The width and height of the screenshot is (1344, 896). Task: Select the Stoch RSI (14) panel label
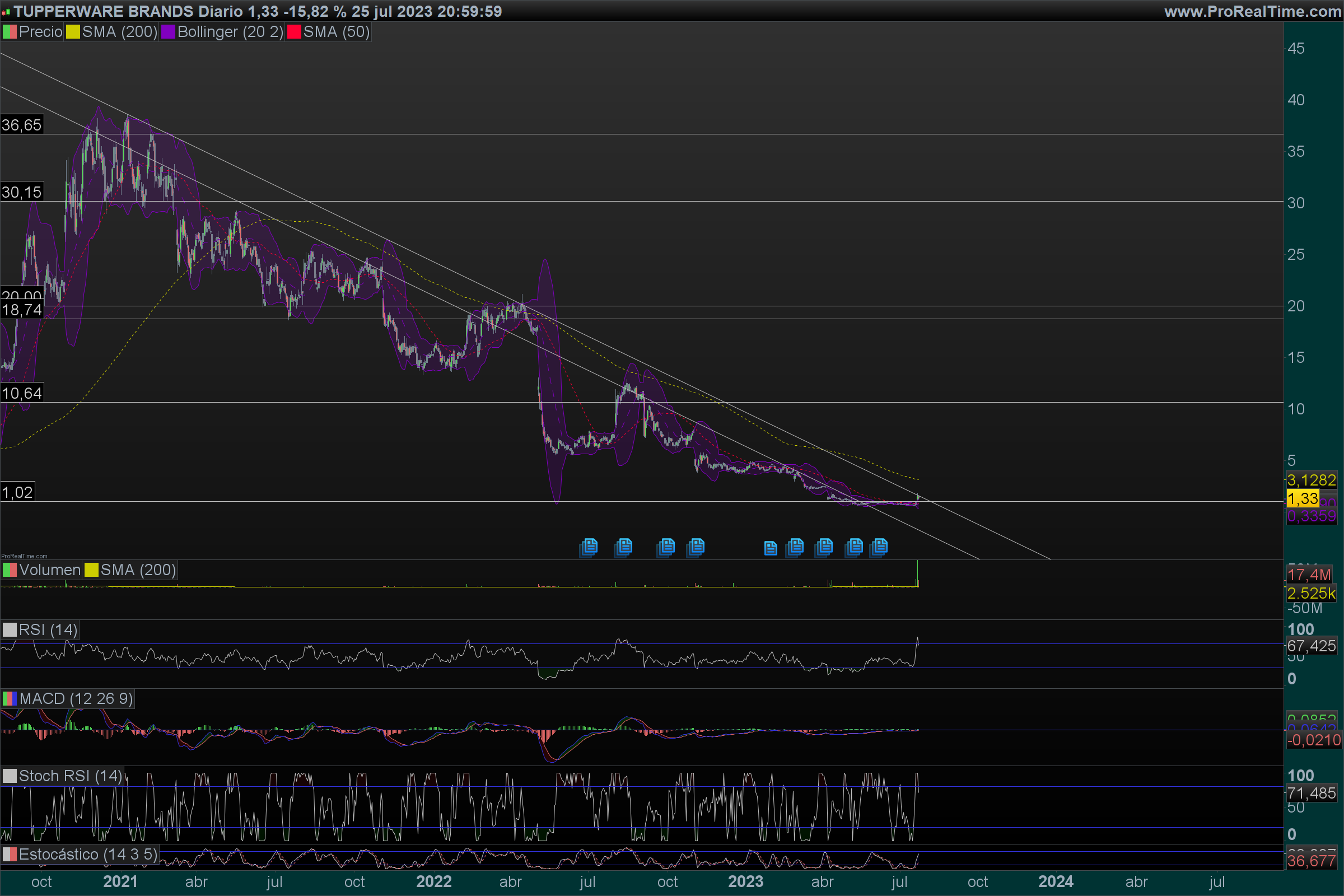click(x=71, y=776)
